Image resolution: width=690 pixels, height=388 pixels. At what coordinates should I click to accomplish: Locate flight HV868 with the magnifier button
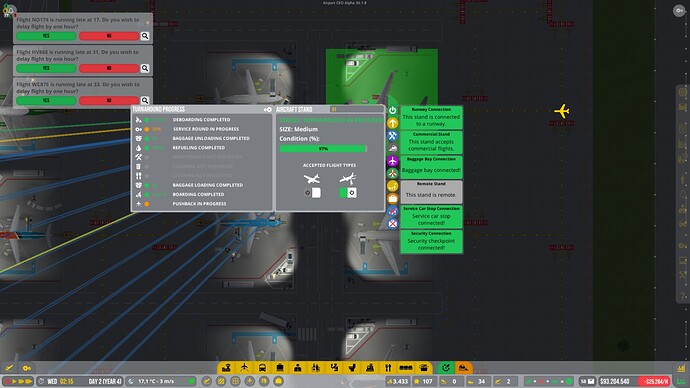[145, 68]
